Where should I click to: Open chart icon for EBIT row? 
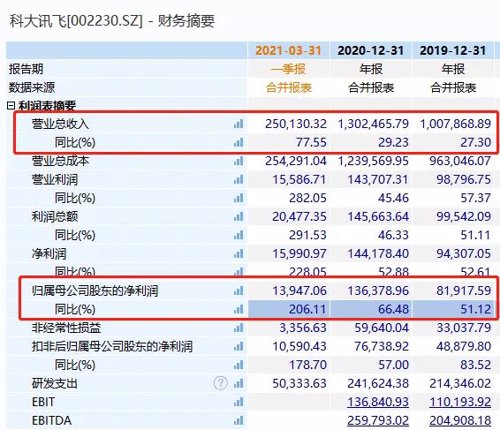click(x=238, y=402)
